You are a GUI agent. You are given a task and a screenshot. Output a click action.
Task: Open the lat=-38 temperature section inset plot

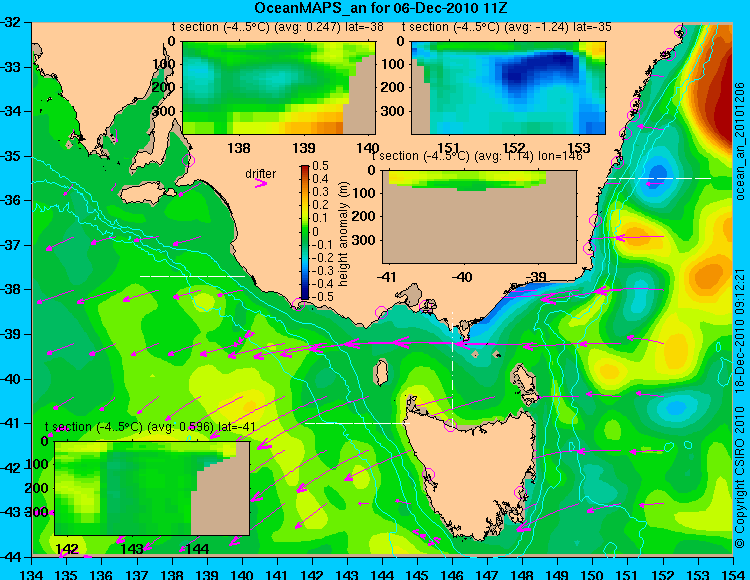279,88
